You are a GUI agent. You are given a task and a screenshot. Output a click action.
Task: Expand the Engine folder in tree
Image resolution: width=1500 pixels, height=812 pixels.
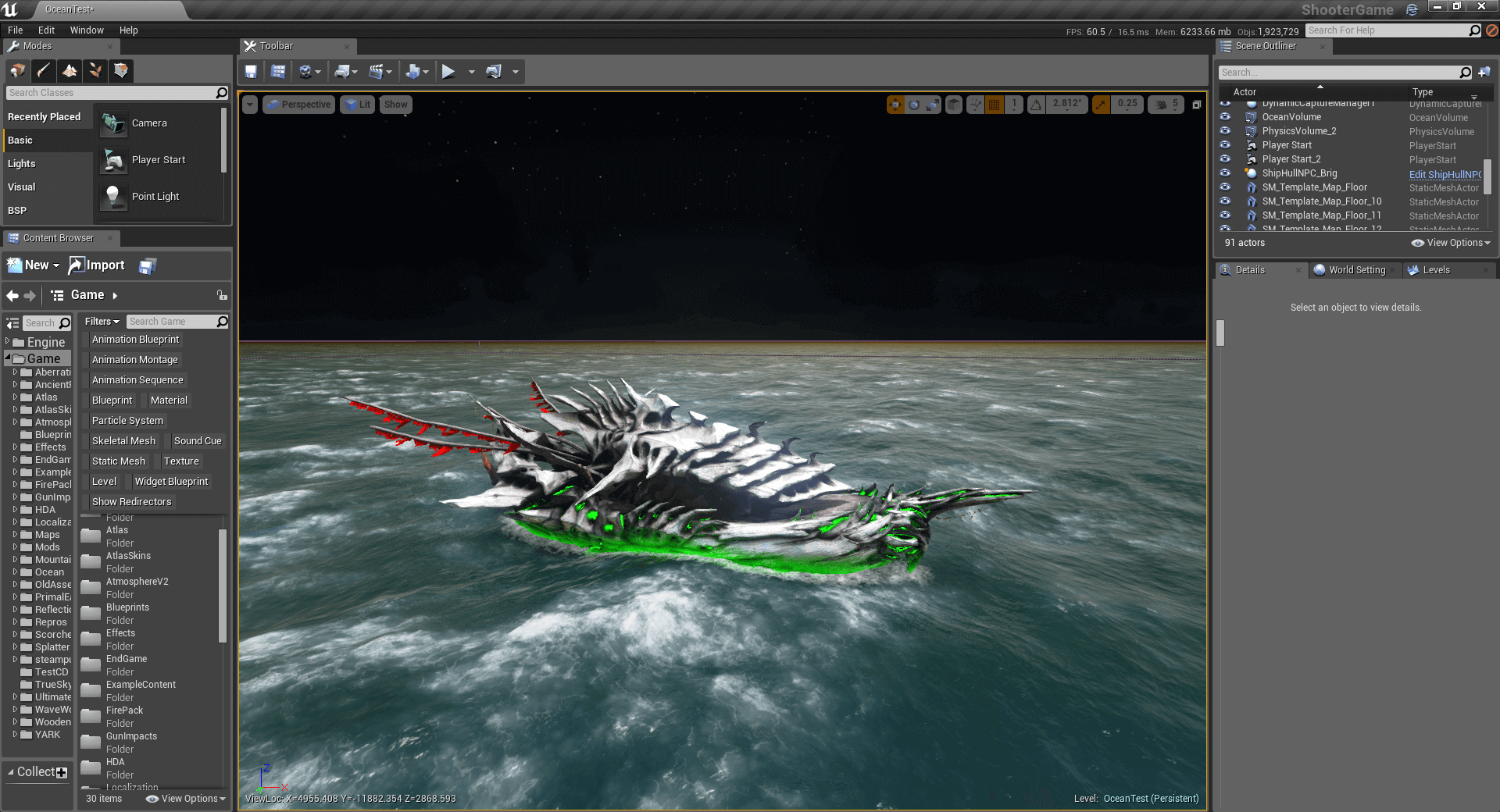(8, 341)
